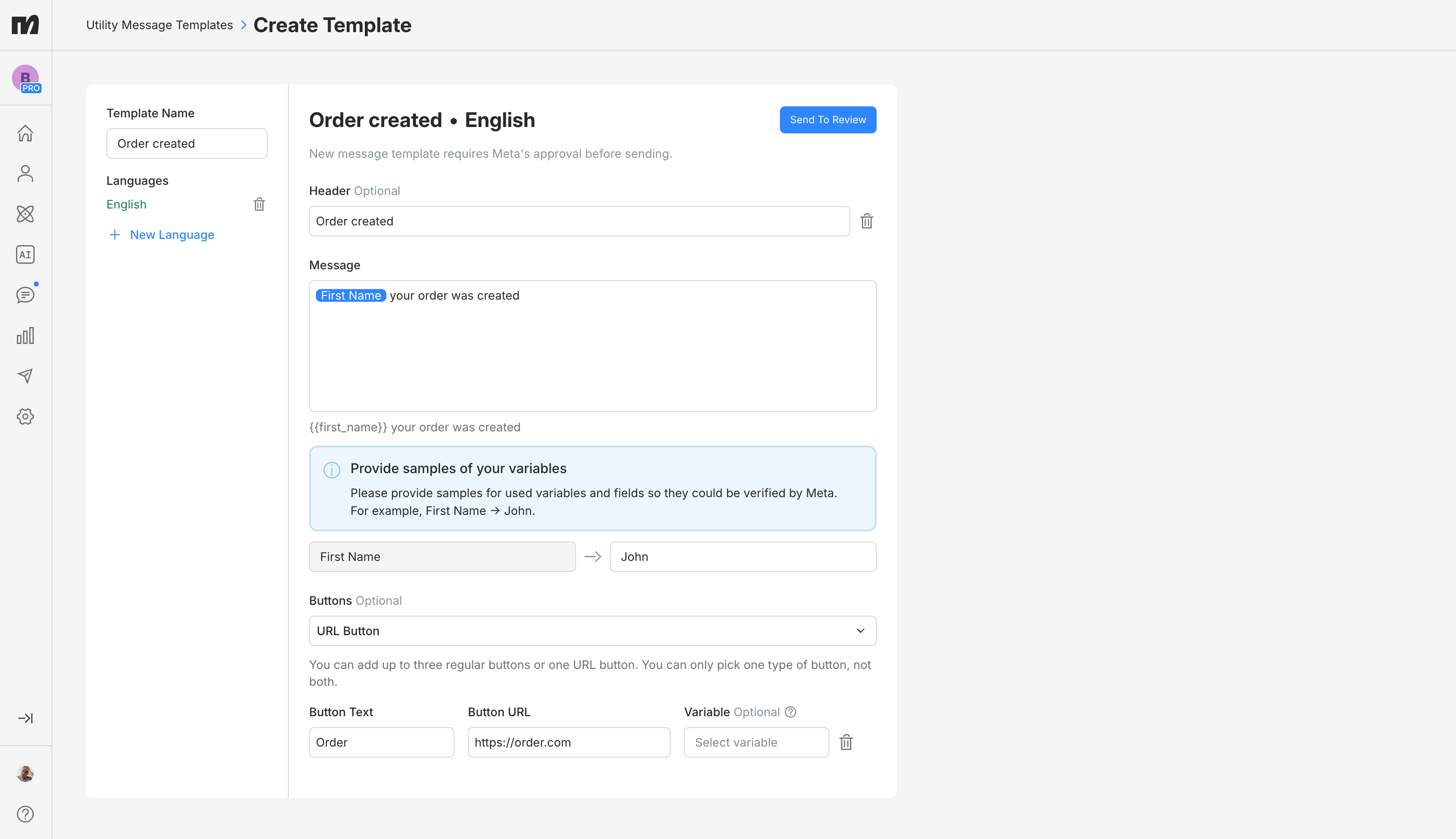Delete the English language with trash icon
Screen dimensions: 1456x839
tap(259, 205)
